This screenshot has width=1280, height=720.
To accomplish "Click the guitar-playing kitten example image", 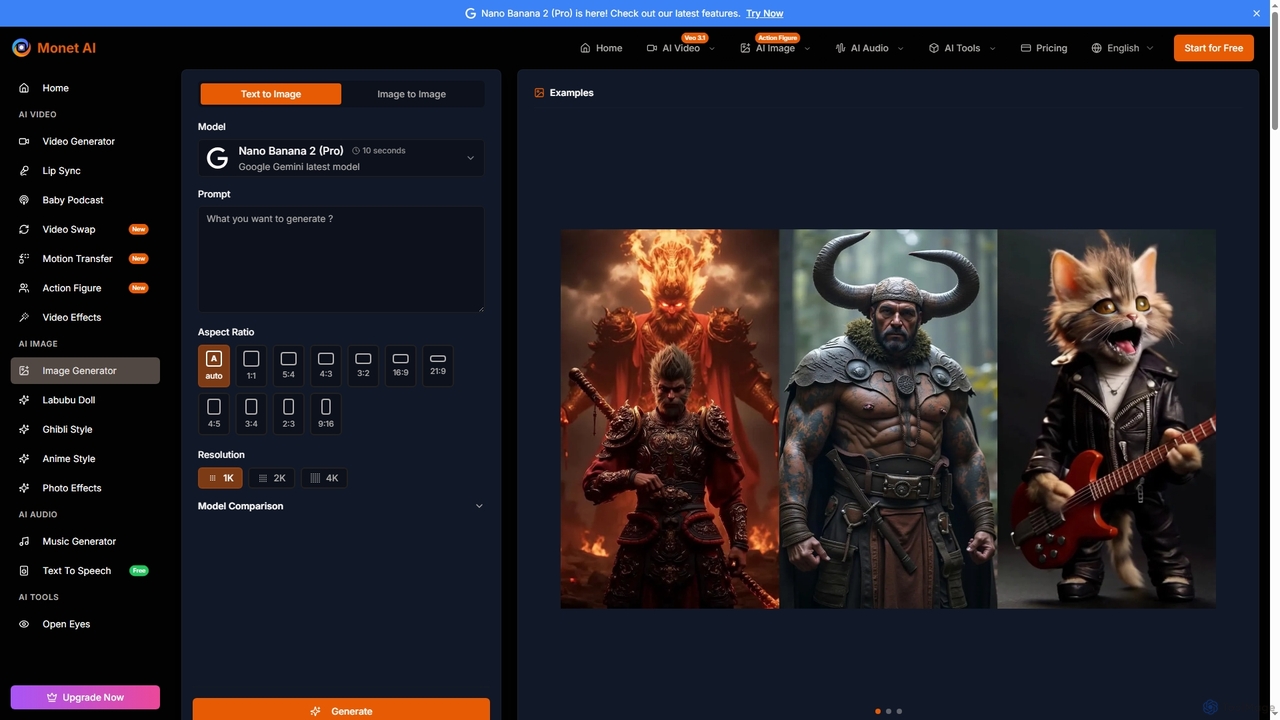I will [1107, 419].
